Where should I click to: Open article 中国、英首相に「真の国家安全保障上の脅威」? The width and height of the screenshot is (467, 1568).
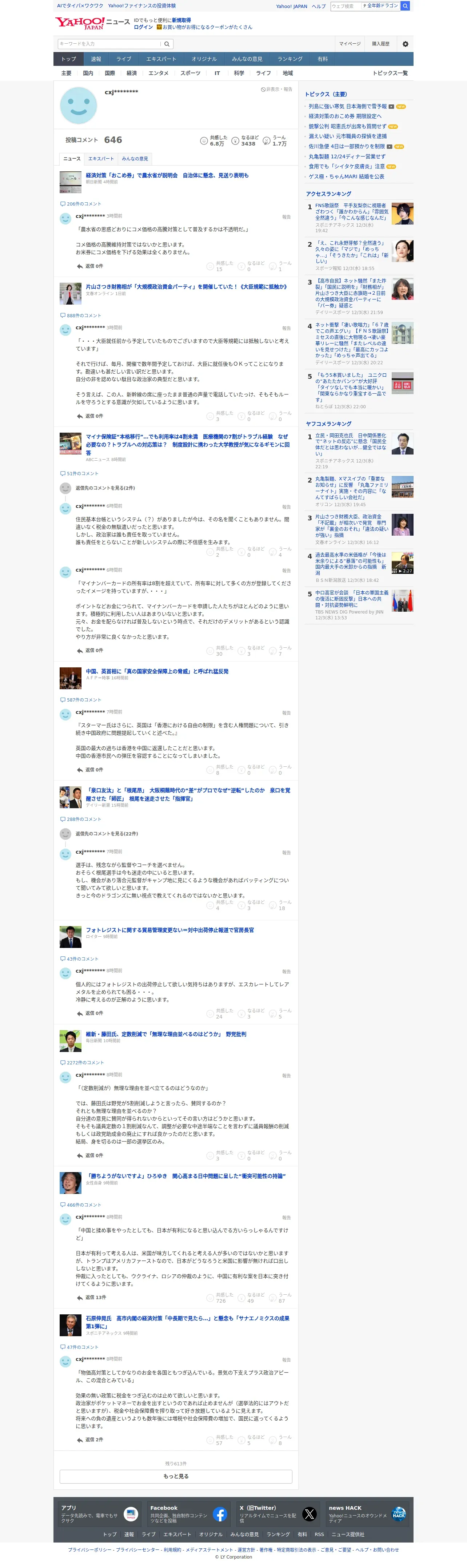coord(157,671)
